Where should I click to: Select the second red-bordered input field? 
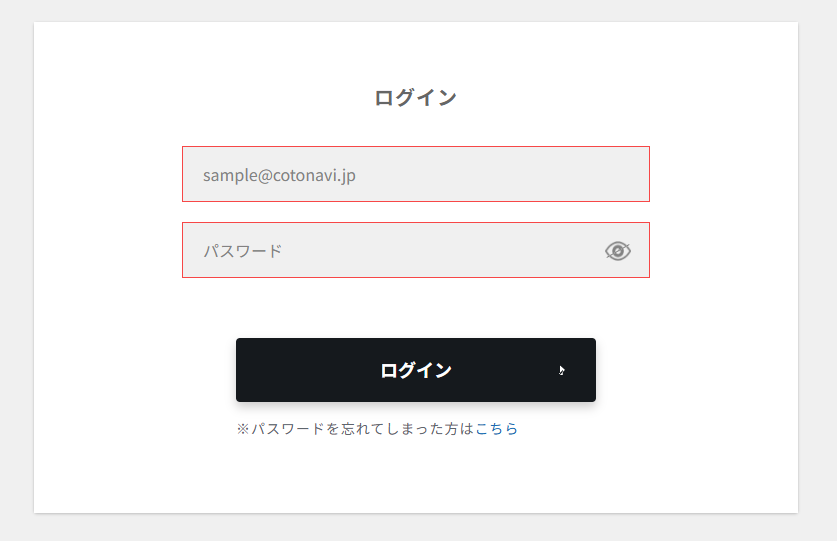point(390,251)
